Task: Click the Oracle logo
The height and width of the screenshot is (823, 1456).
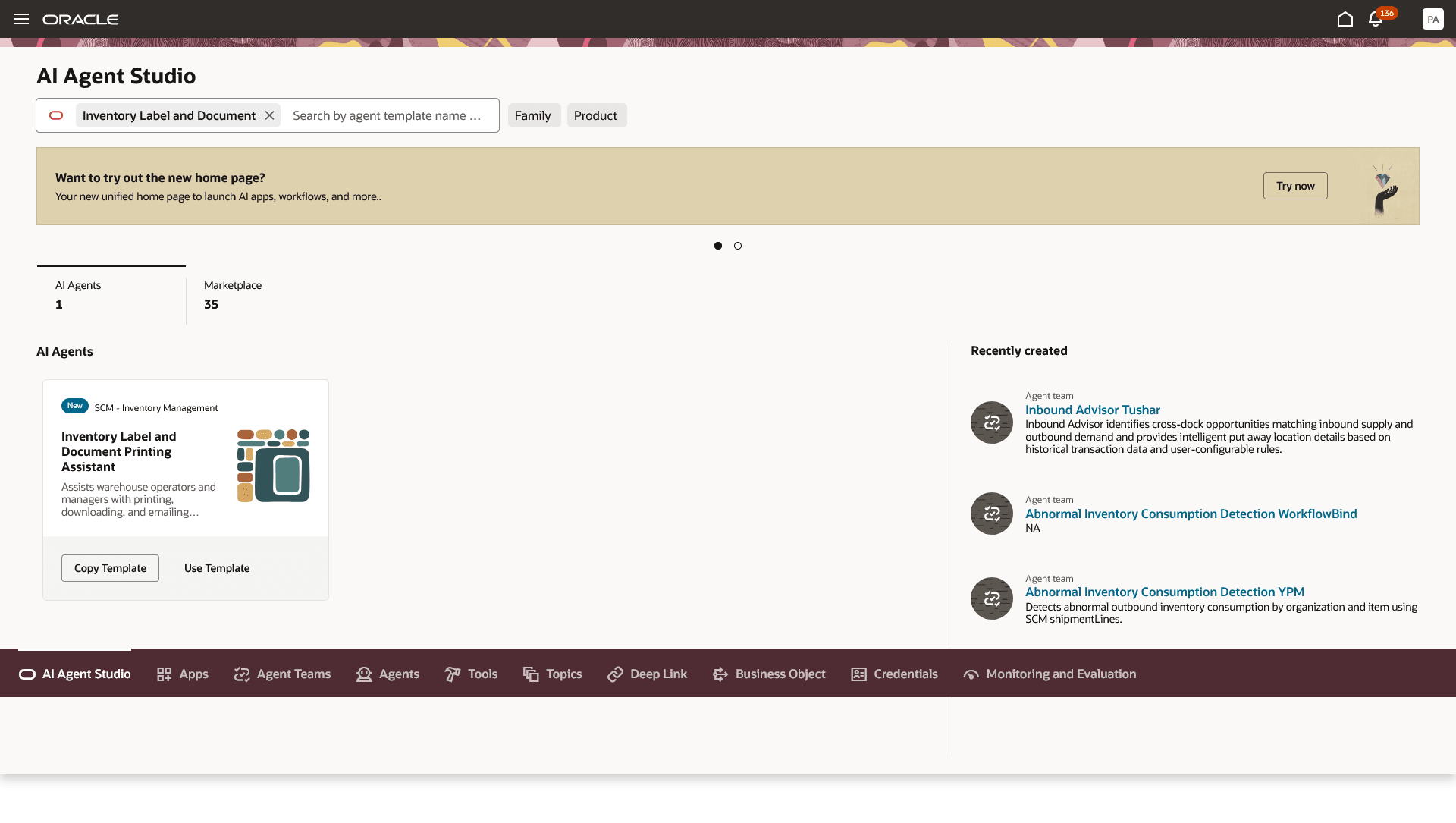Action: pyautogui.click(x=80, y=19)
